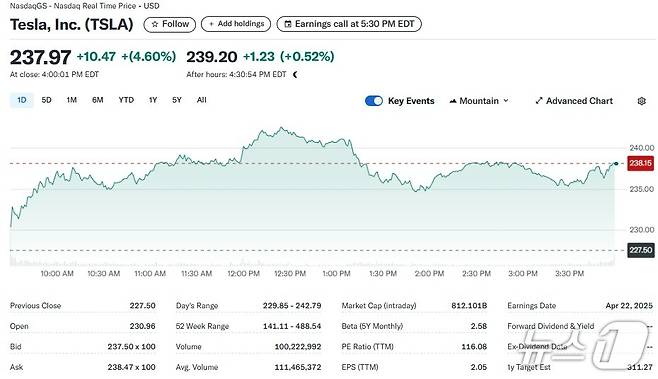Collapse after hours price chevron
The image size is (658, 379).
pos(295,75)
